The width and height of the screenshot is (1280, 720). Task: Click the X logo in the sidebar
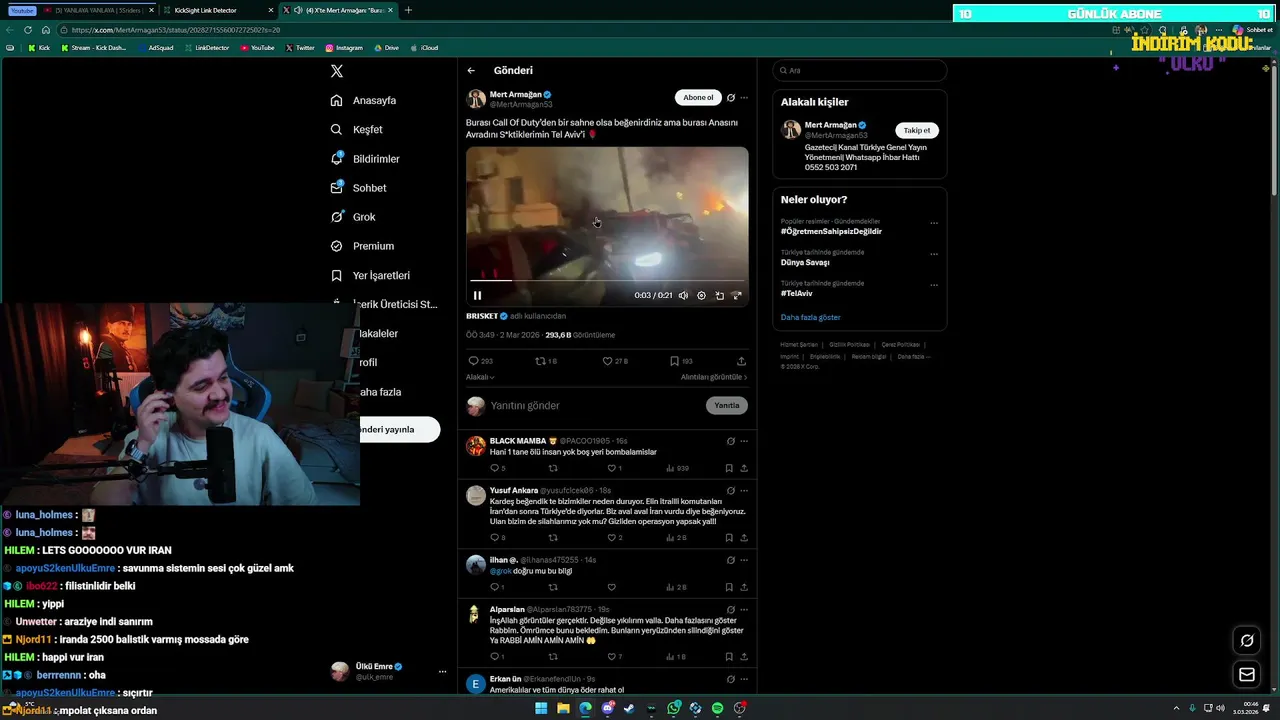337,71
